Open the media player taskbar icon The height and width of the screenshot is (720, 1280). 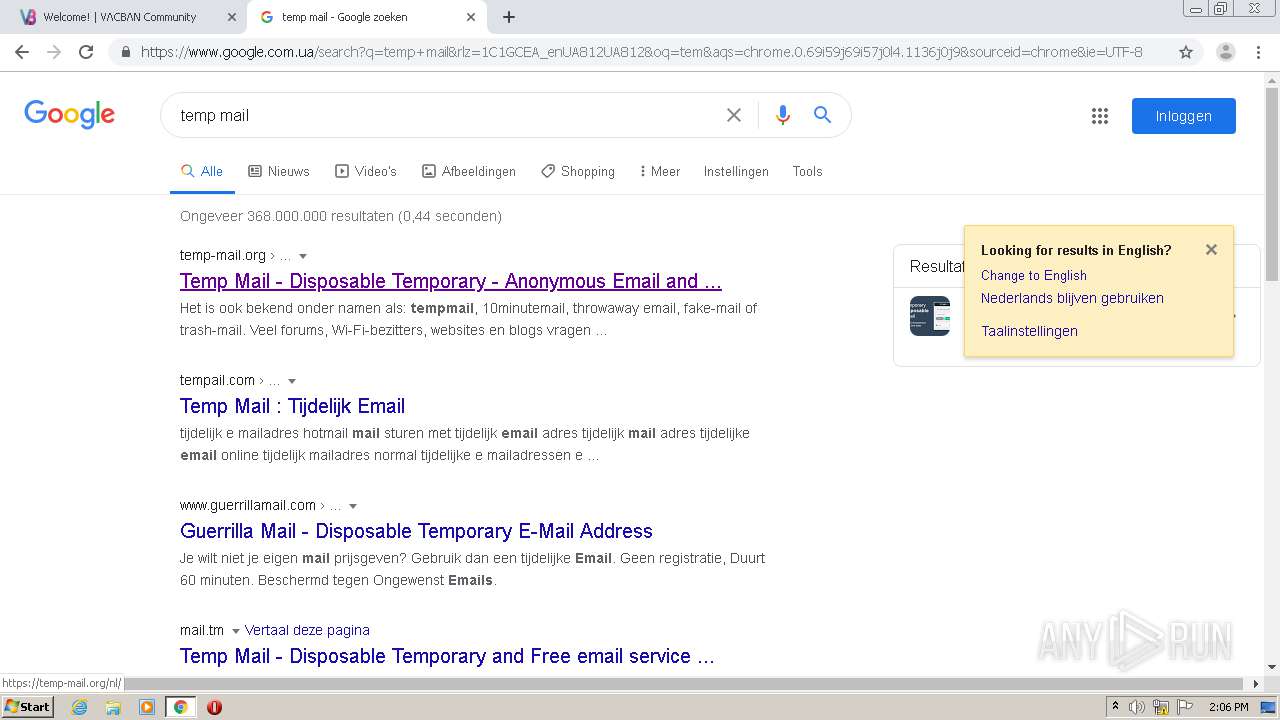[x=147, y=707]
